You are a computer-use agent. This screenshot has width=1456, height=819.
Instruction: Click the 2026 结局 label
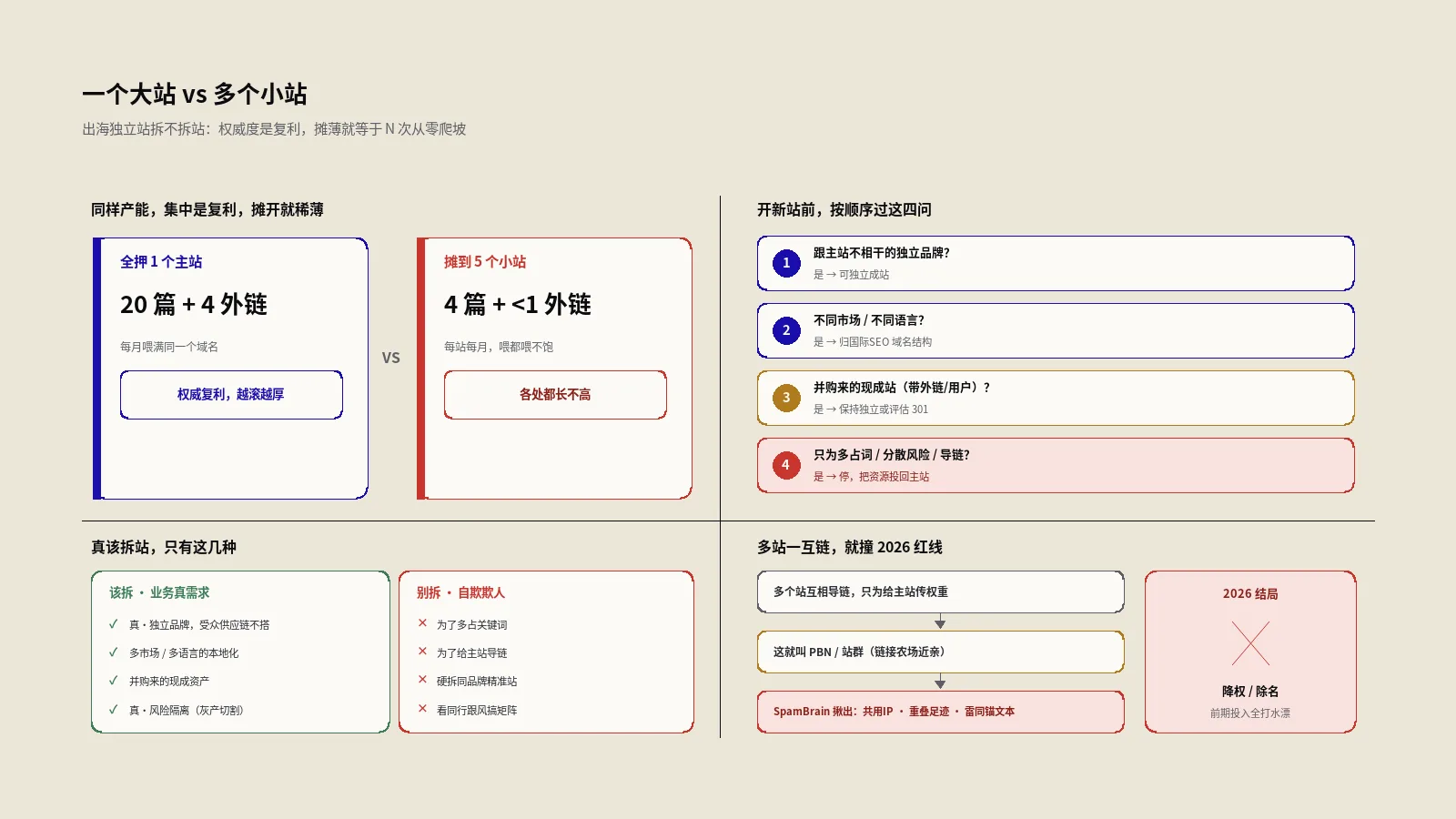1250,594
